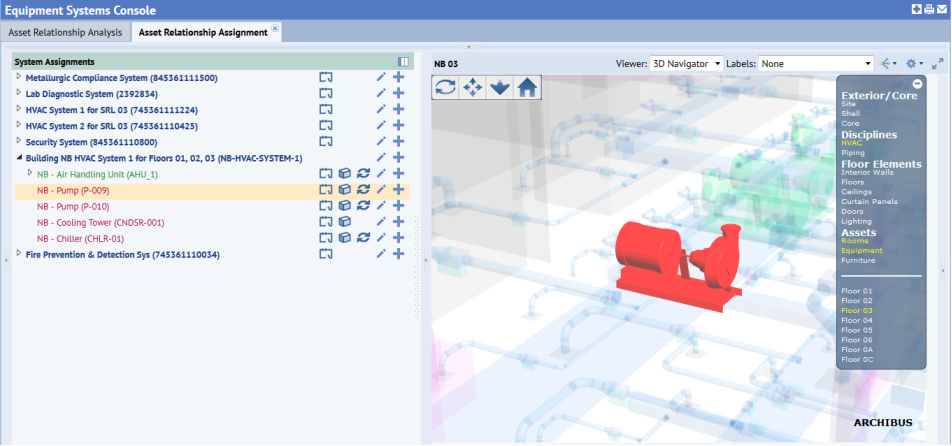This screenshot has height=446, width=952.
Task: Click the orbit/rotate tool in 3D viewer
Action: click(446, 87)
